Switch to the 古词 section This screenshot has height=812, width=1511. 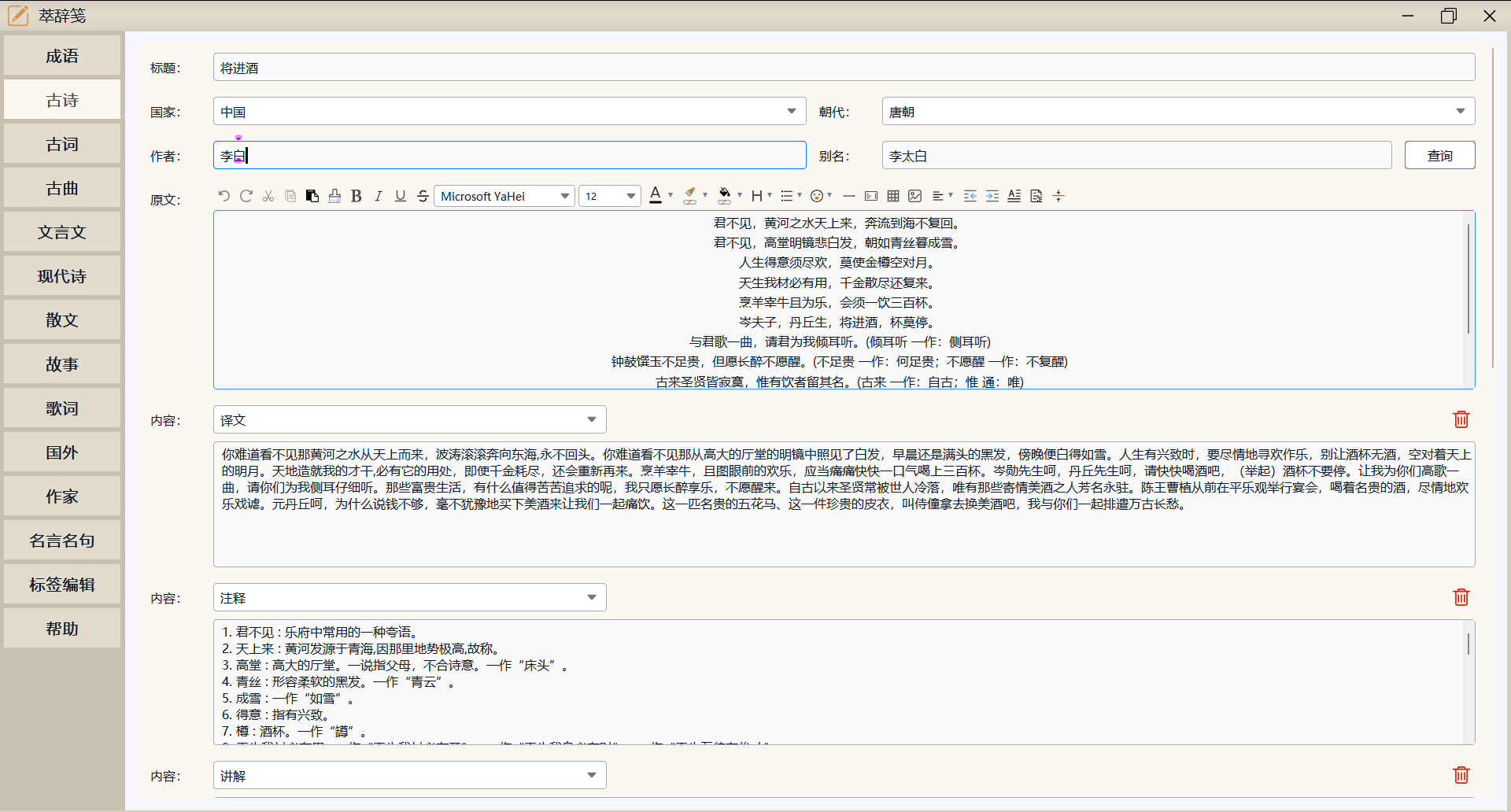pos(62,144)
